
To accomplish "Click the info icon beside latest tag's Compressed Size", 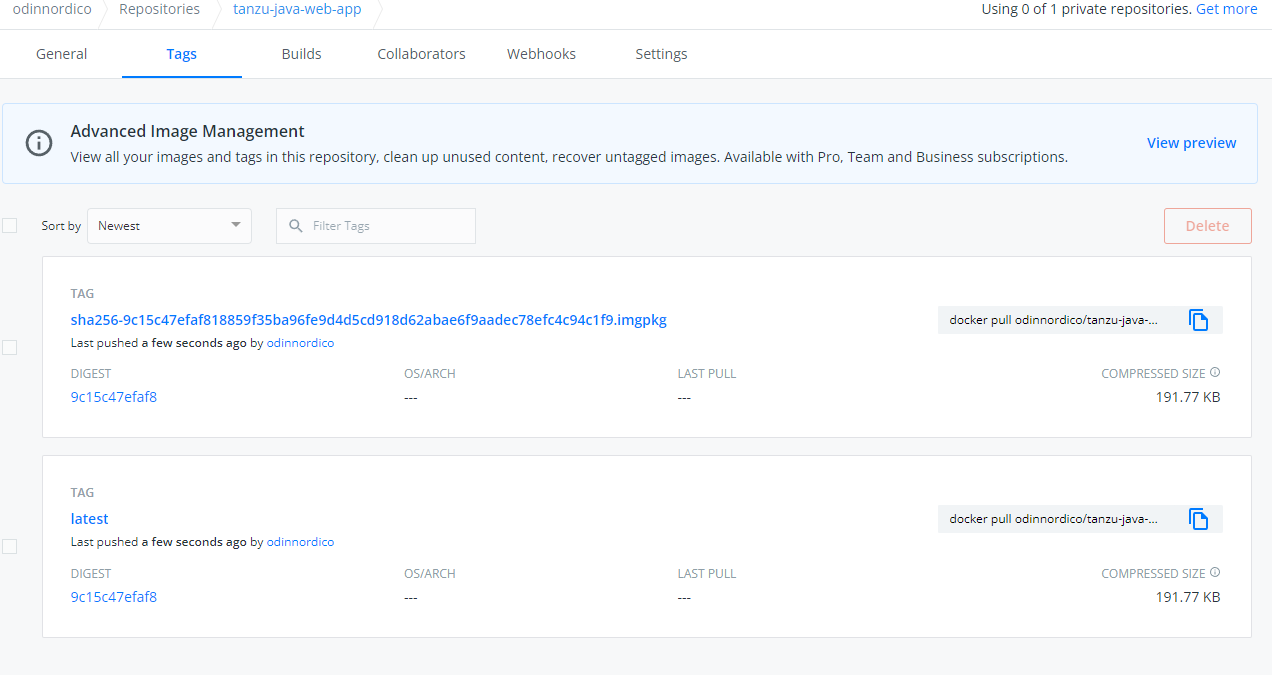I will [x=1215, y=573].
